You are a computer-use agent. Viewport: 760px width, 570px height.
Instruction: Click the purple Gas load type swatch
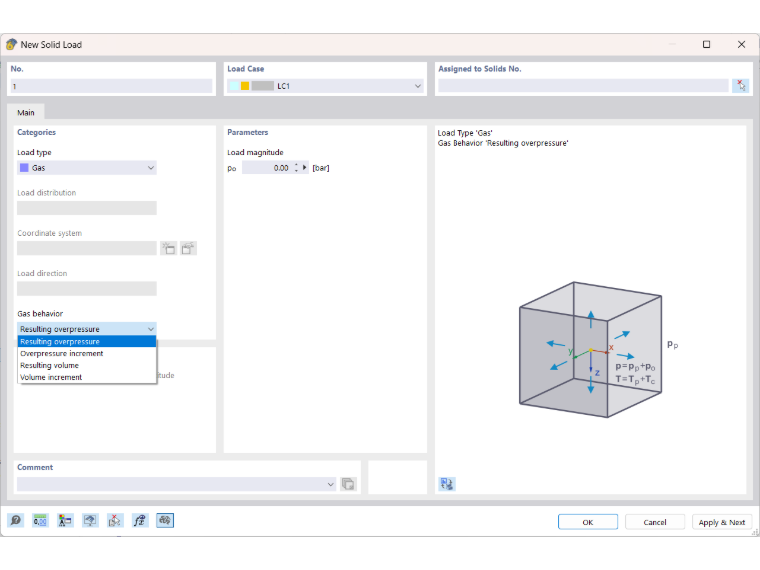tap(24, 168)
